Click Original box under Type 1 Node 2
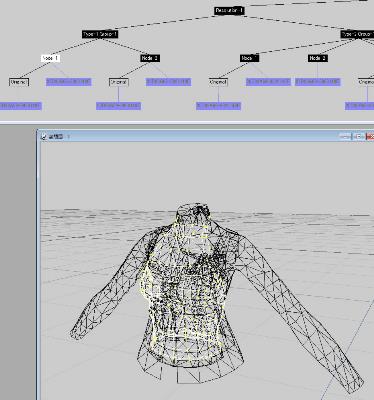The height and width of the screenshot is (400, 374). point(119,82)
